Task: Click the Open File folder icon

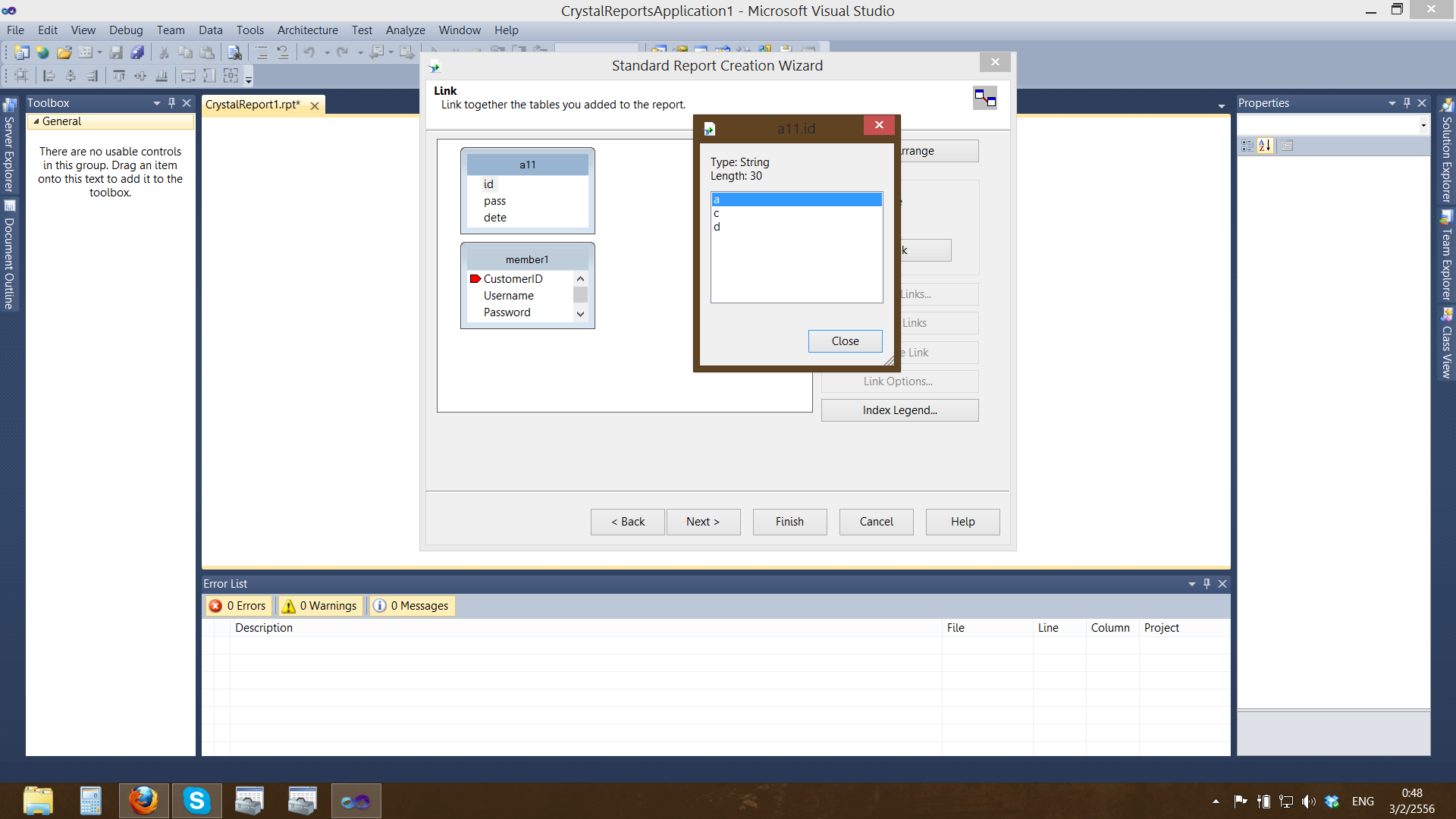Action: [64, 52]
